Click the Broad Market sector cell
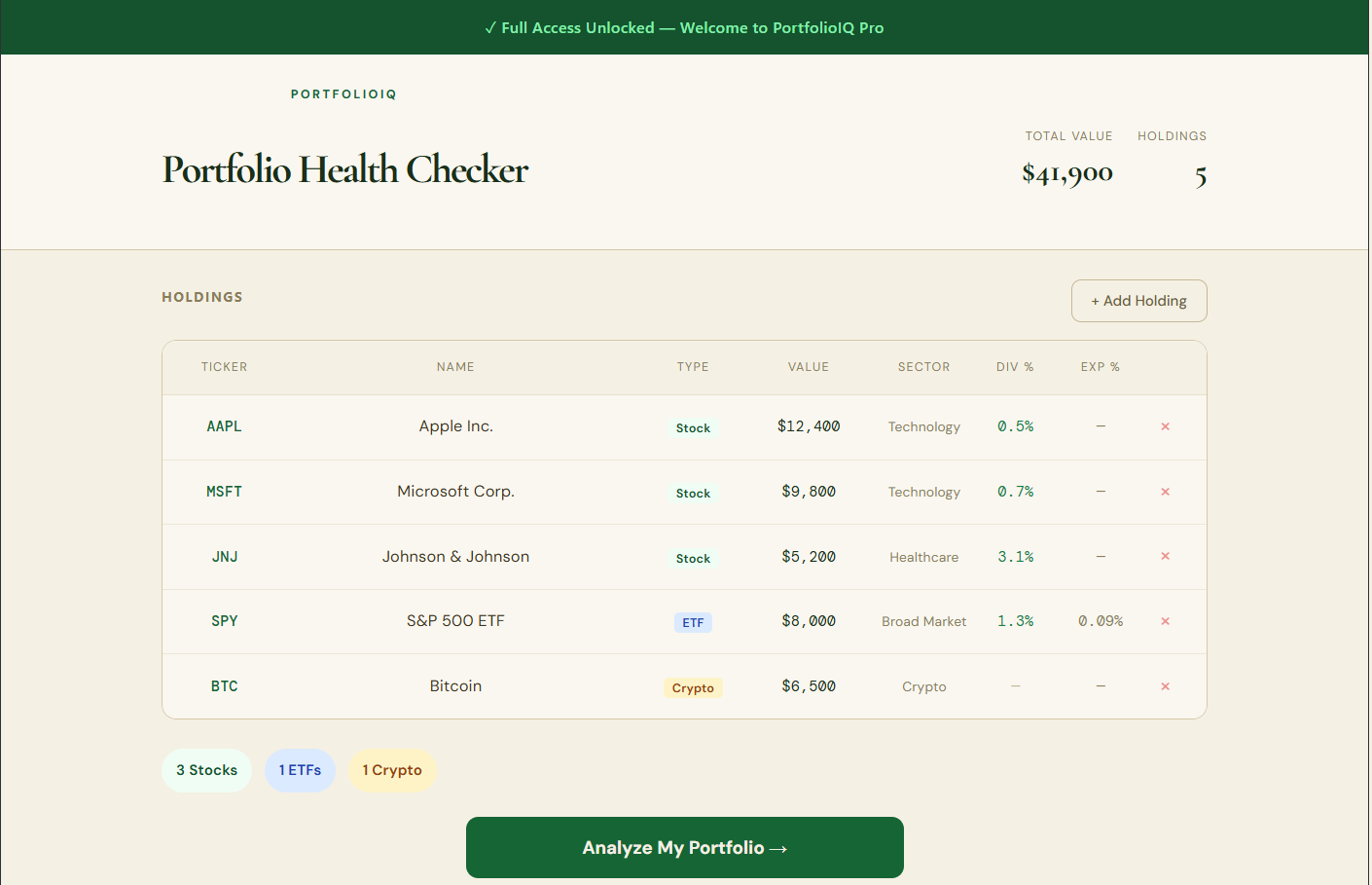 (924, 622)
